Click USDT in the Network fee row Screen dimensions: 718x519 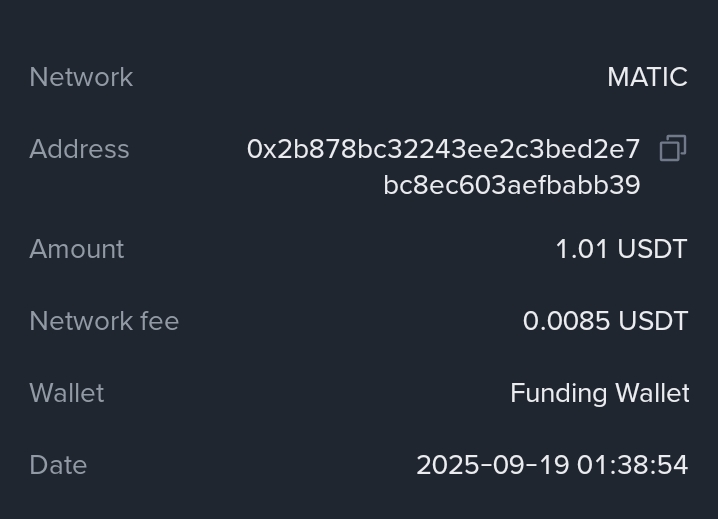652,321
